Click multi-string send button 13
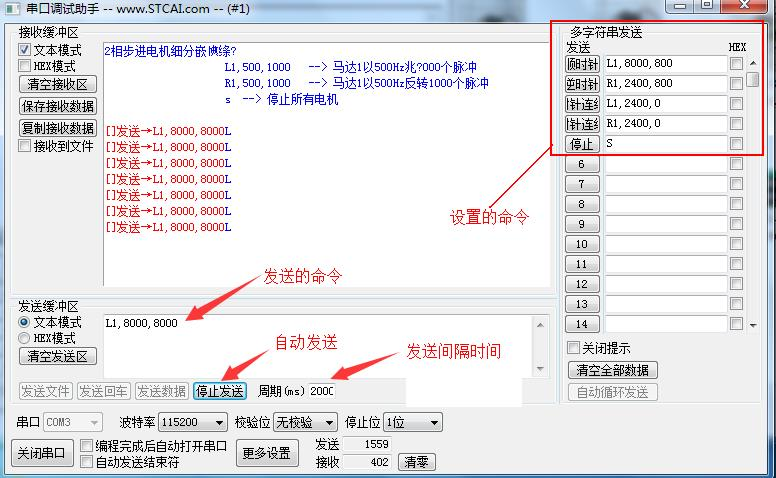 tap(582, 304)
